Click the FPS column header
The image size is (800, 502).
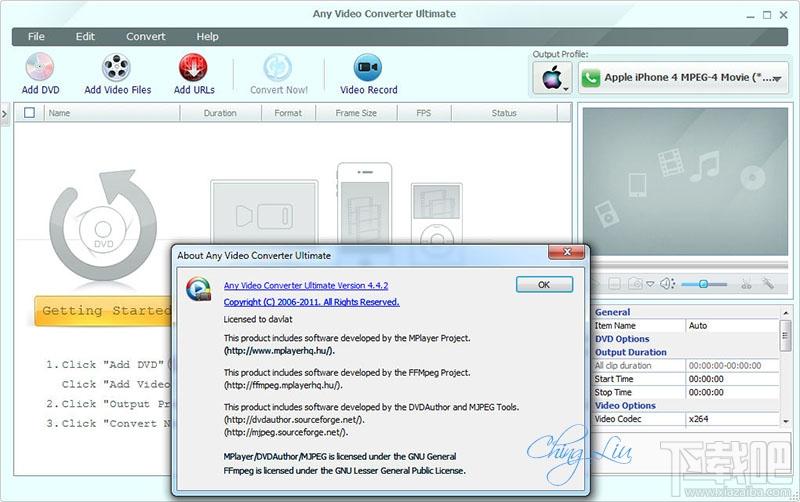coord(424,113)
